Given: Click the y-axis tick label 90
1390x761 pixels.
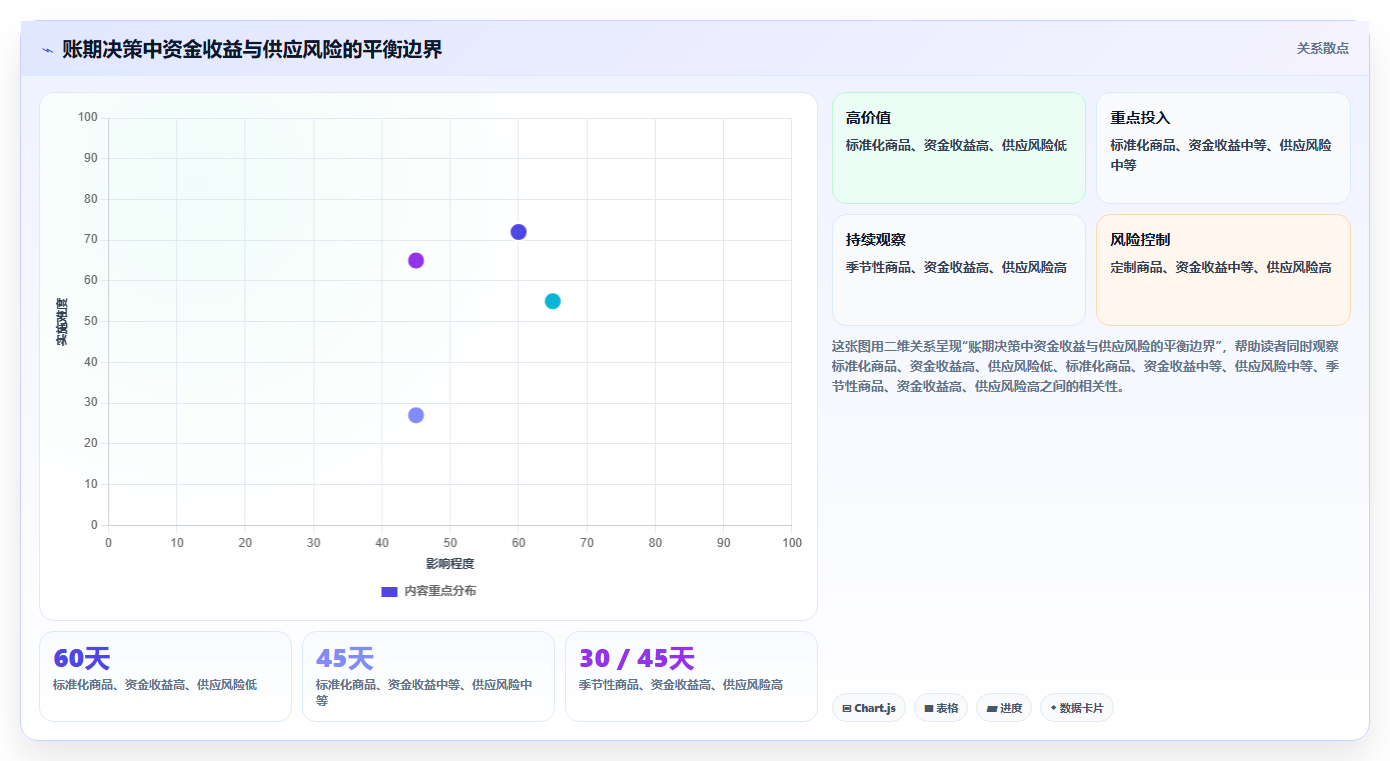Looking at the screenshot, I should click(91, 158).
